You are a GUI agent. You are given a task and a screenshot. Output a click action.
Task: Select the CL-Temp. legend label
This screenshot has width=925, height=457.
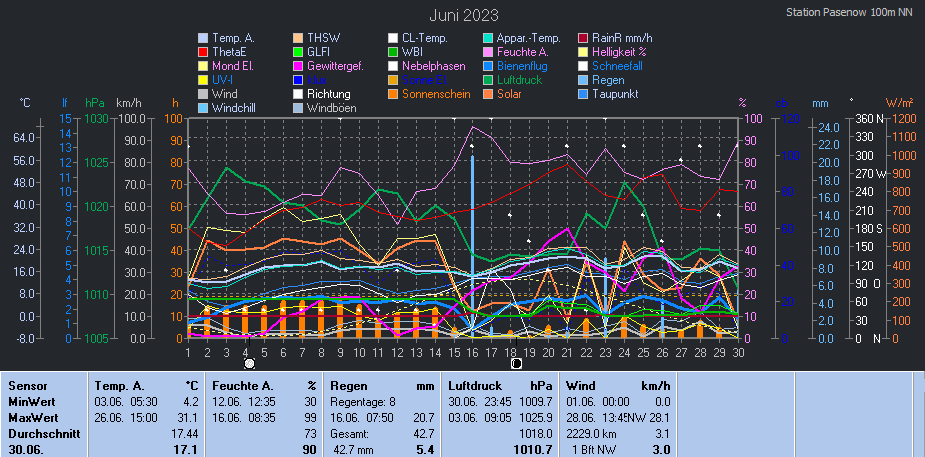(425, 38)
